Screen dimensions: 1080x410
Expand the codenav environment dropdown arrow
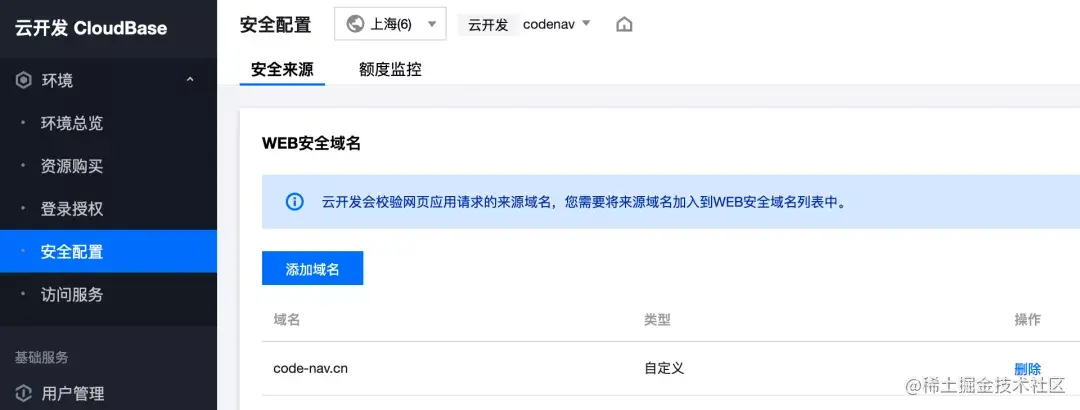click(586, 23)
